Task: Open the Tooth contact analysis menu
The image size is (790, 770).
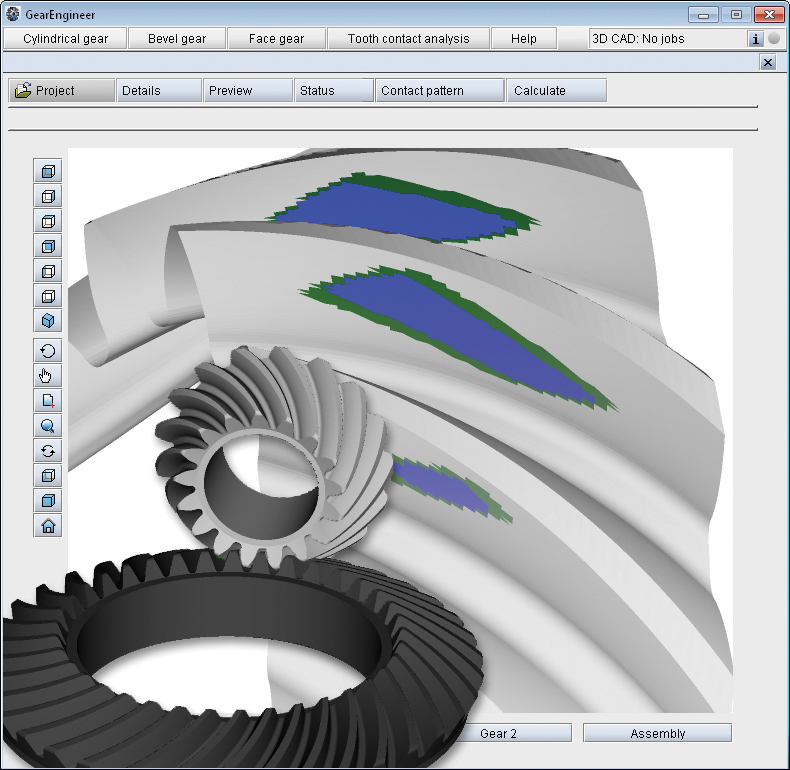Action: pos(409,39)
